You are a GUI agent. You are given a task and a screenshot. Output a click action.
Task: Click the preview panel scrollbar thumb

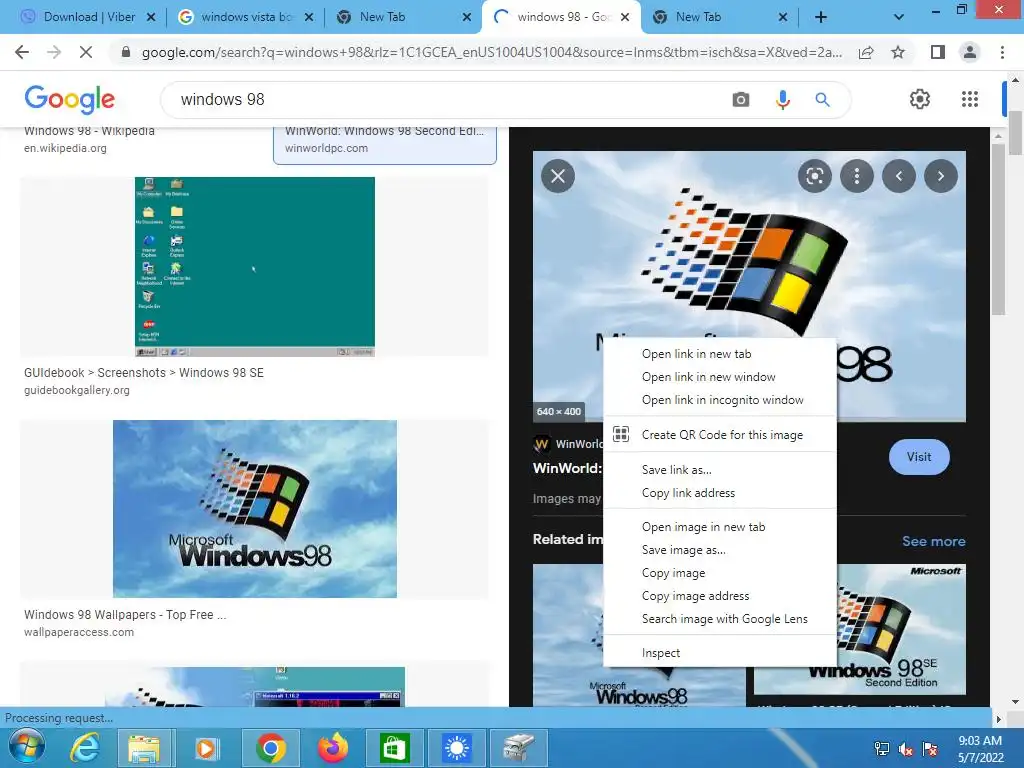coord(998,229)
